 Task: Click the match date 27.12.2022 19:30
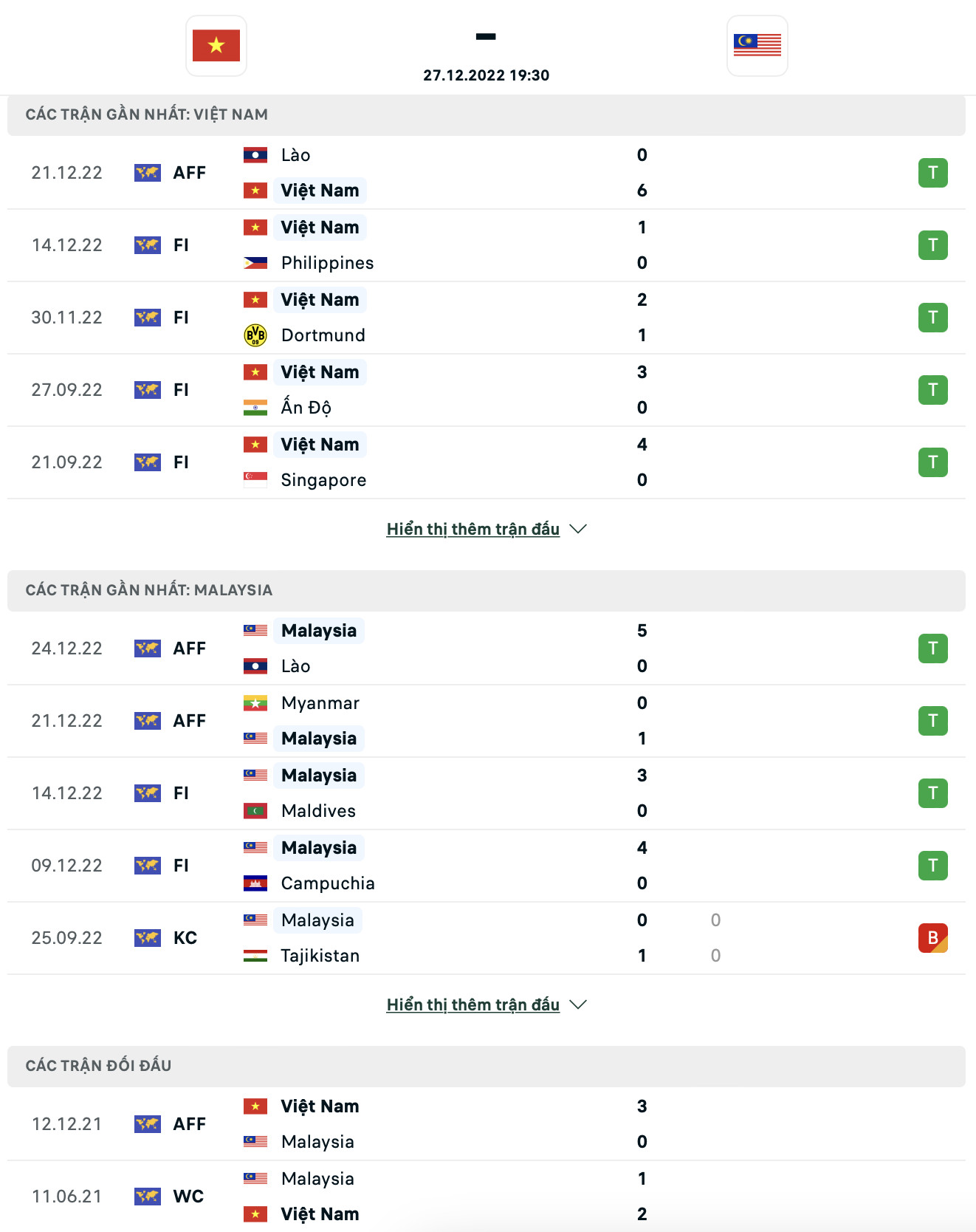[486, 75]
